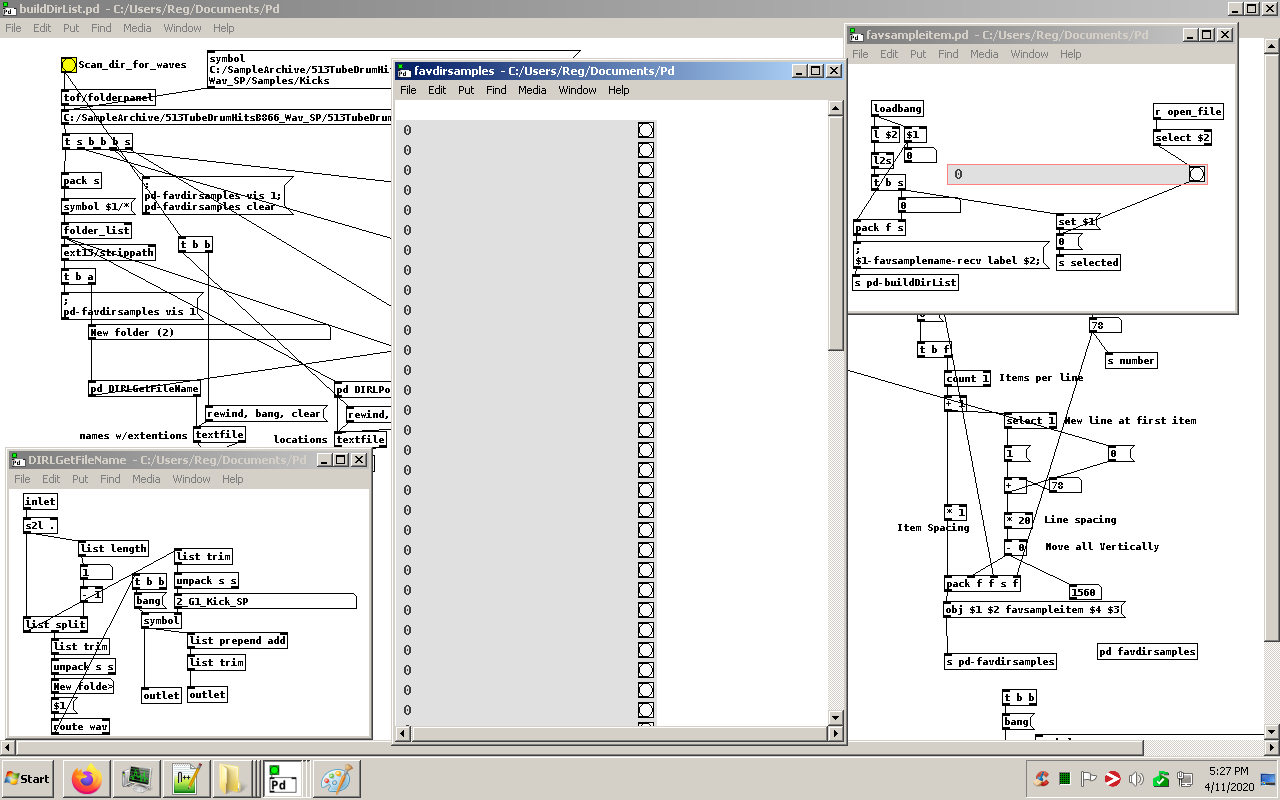This screenshot has height=800, width=1280.
Task: Open 'pd favdirsamples' subpatch object
Action: (x=1147, y=651)
